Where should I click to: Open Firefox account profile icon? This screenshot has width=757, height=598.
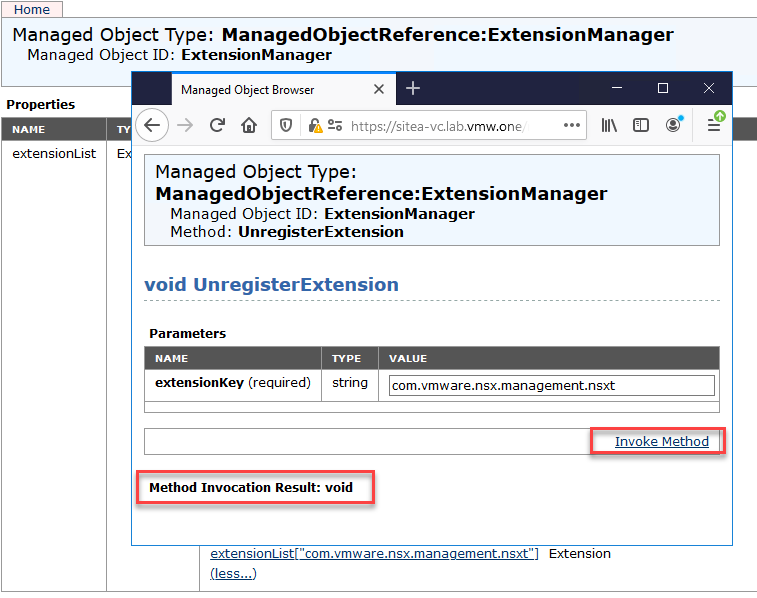point(673,125)
